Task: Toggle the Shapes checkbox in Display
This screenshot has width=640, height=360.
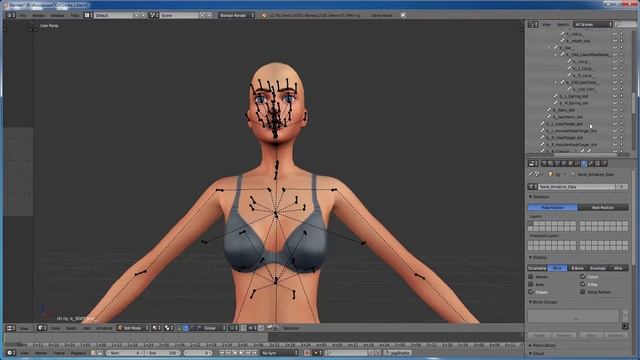Action: 531,292
